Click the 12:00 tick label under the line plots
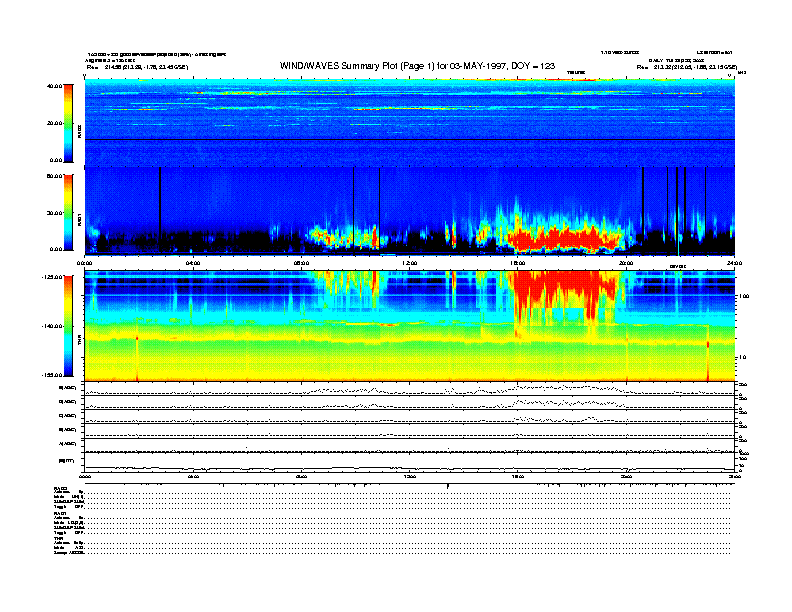The width and height of the screenshot is (792, 612). [x=410, y=476]
